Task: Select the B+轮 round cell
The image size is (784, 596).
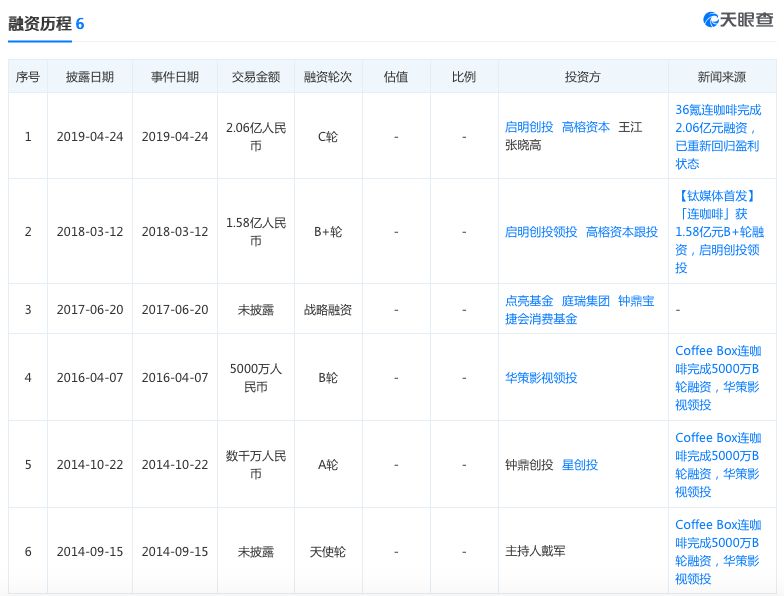Action: point(328,232)
